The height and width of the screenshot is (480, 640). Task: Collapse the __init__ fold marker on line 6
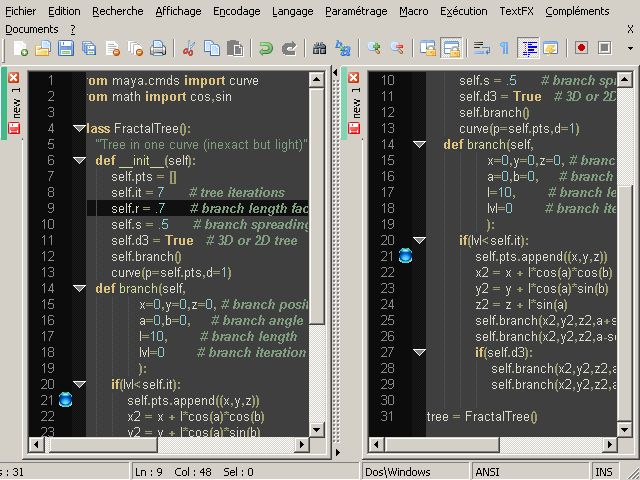point(80,161)
